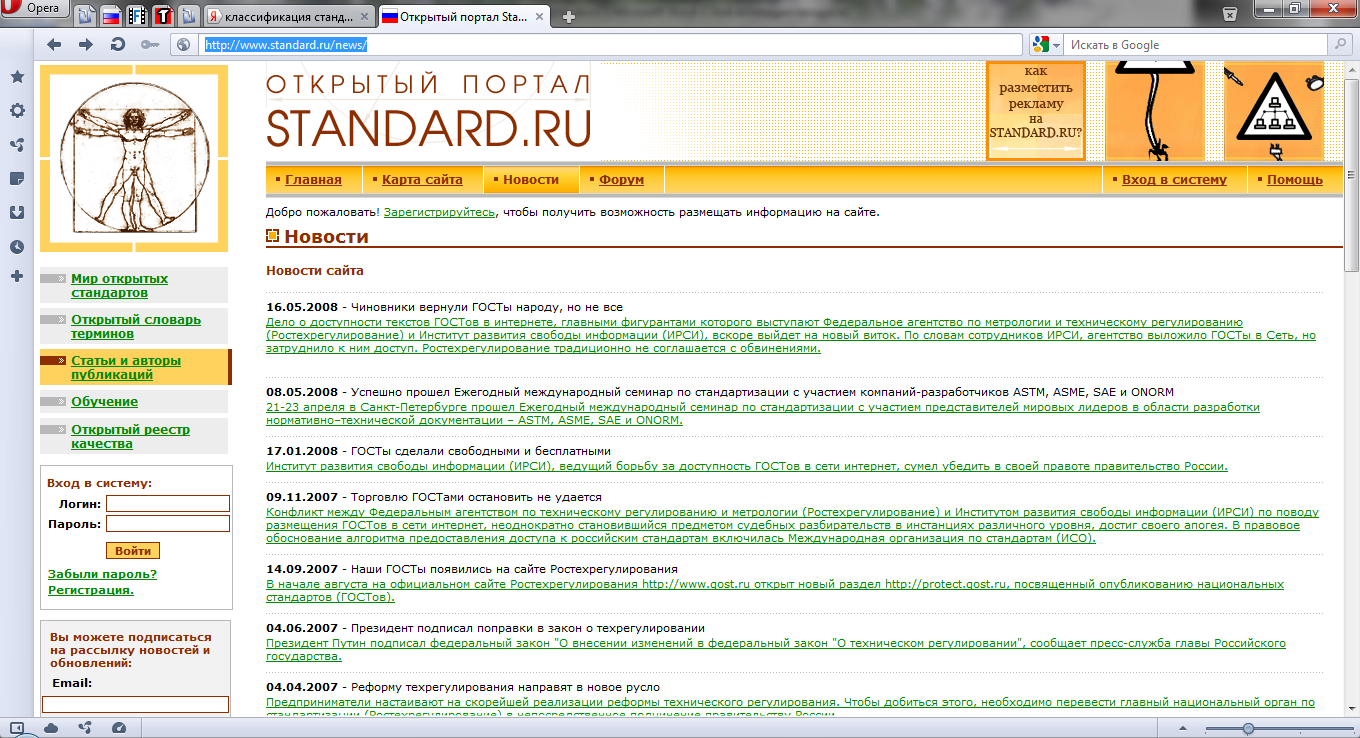The width and height of the screenshot is (1360, 738).
Task: Select the 'Новости' navigation item
Action: click(531, 180)
